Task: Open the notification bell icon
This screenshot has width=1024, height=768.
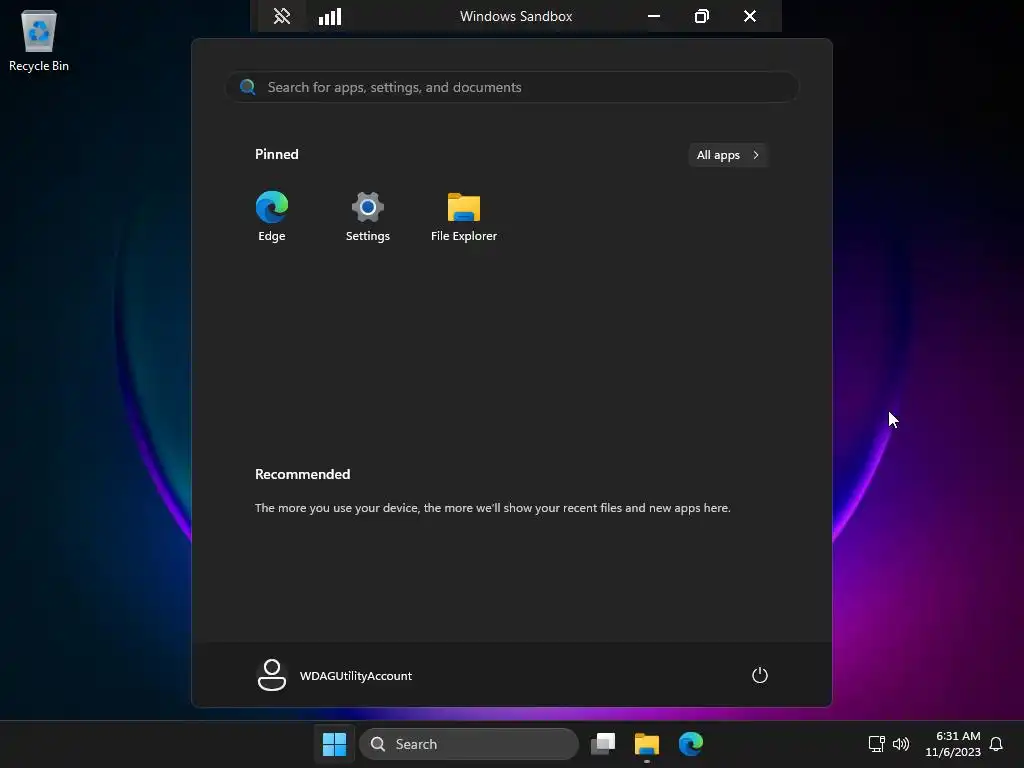Action: pos(996,744)
